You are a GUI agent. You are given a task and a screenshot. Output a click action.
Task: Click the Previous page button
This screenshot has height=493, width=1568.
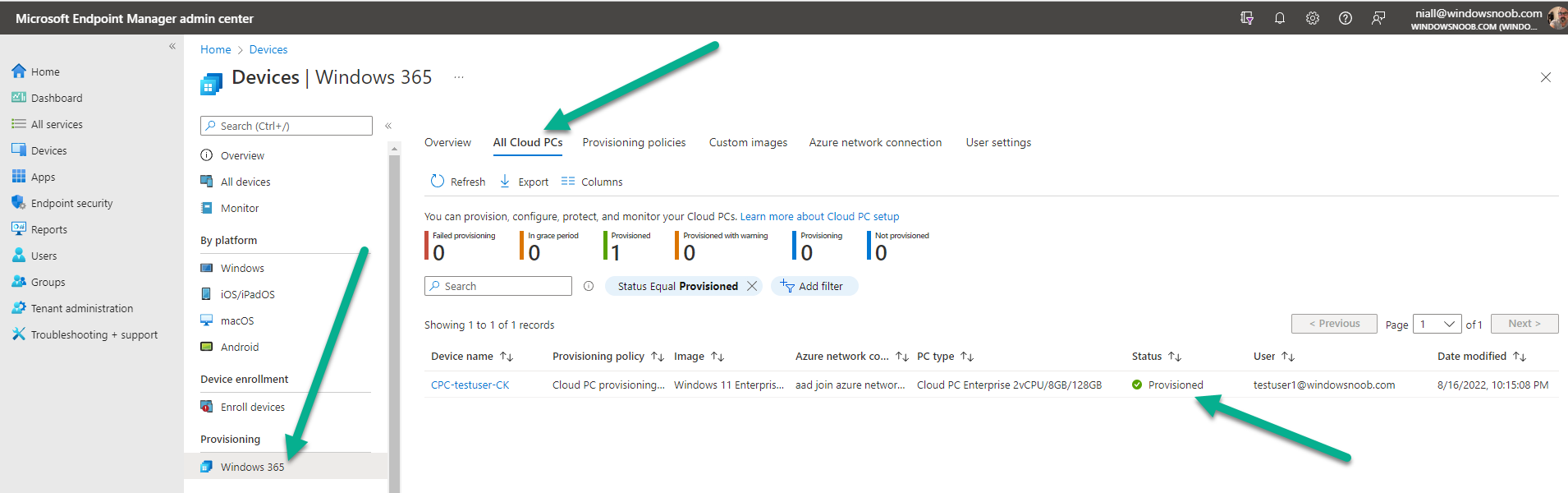(1334, 324)
